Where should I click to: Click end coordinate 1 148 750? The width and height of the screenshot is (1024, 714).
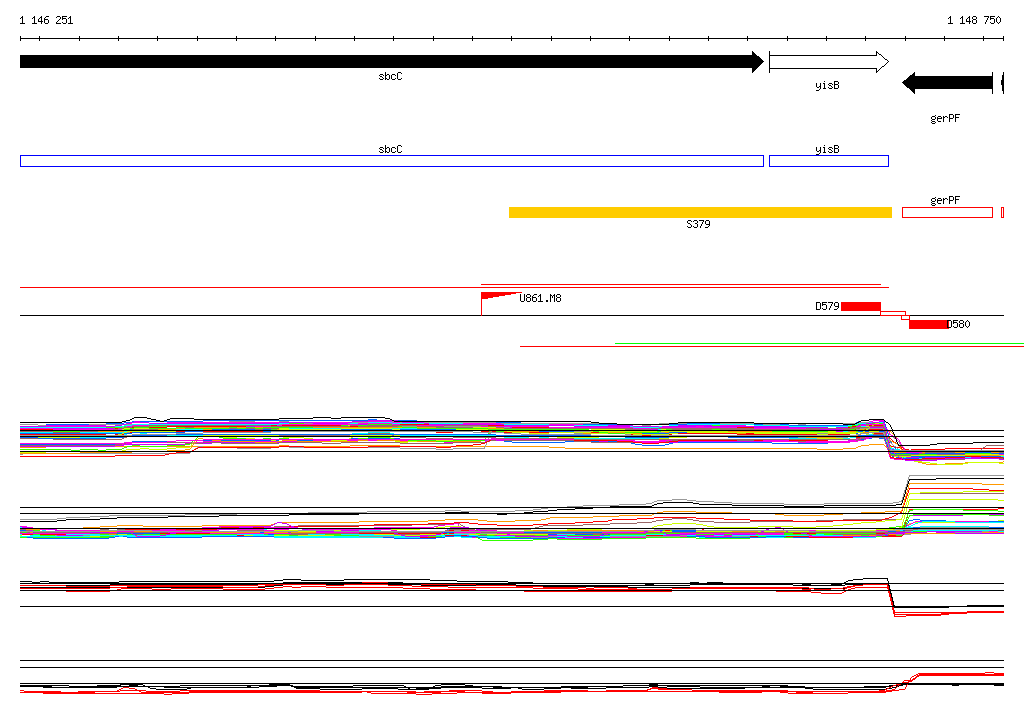(x=974, y=20)
